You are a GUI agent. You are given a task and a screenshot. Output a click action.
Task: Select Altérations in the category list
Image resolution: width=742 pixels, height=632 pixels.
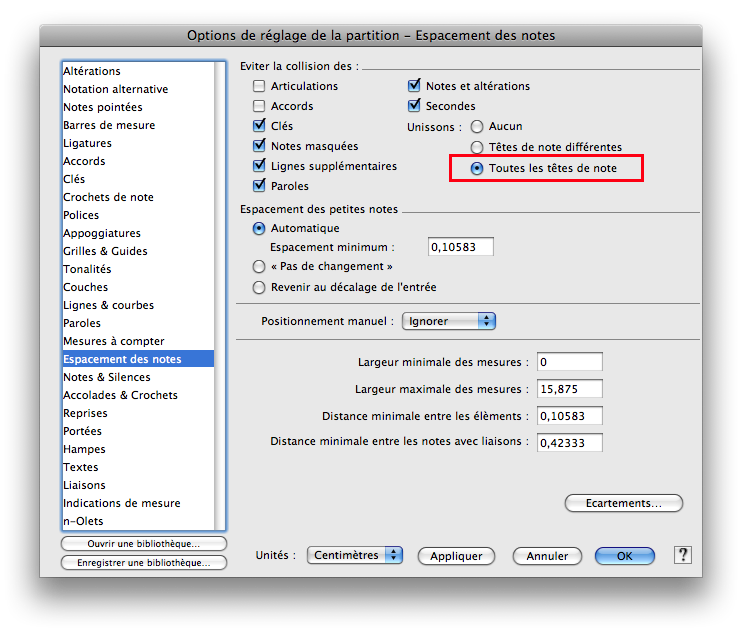click(92, 71)
